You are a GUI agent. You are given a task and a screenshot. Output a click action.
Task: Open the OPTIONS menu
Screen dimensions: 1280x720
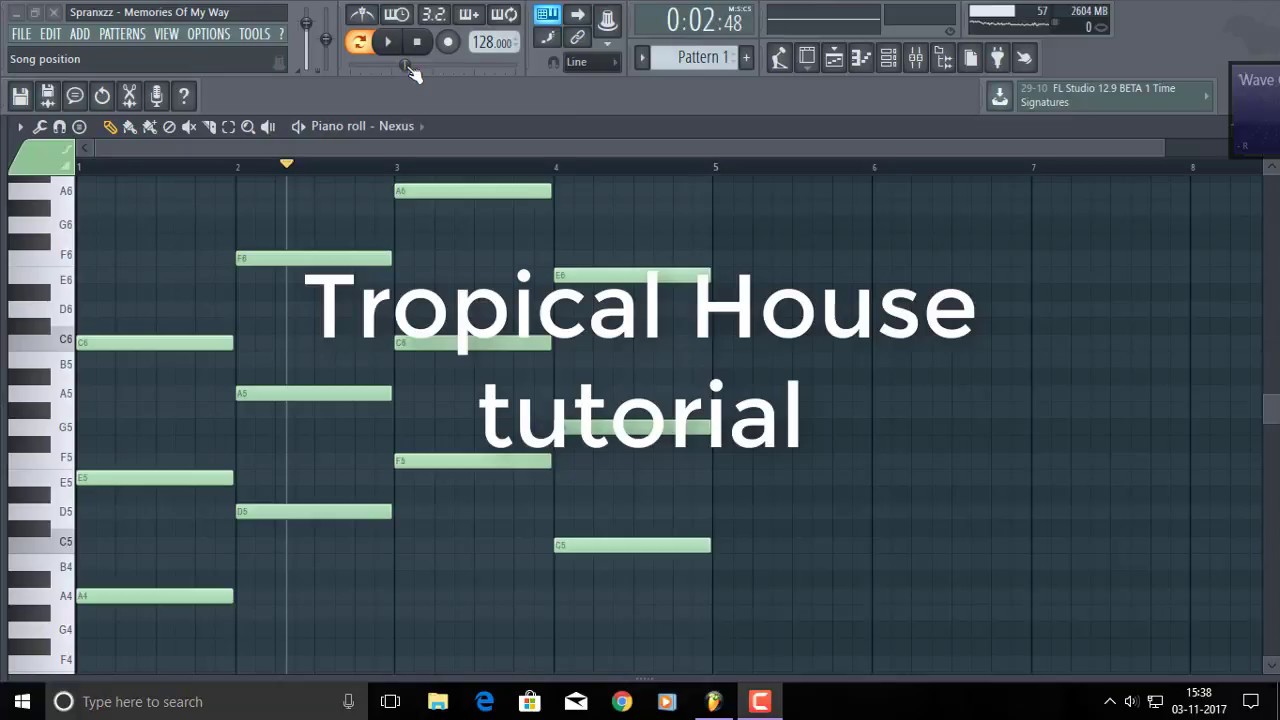tap(208, 34)
